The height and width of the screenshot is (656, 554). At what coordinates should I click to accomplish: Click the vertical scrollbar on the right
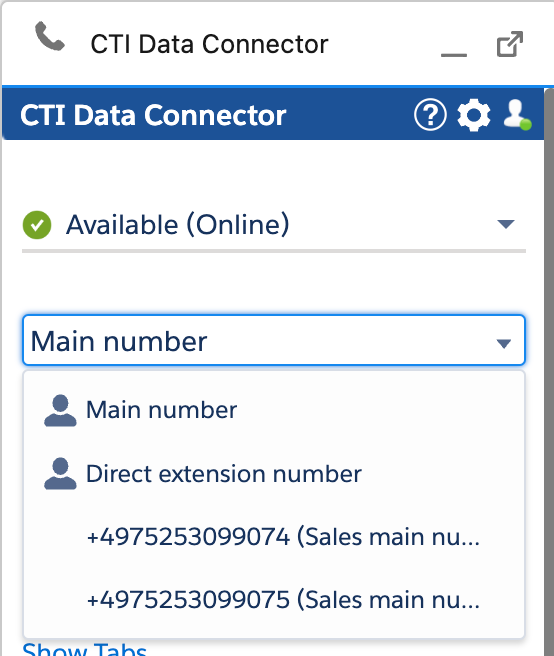click(x=549, y=372)
